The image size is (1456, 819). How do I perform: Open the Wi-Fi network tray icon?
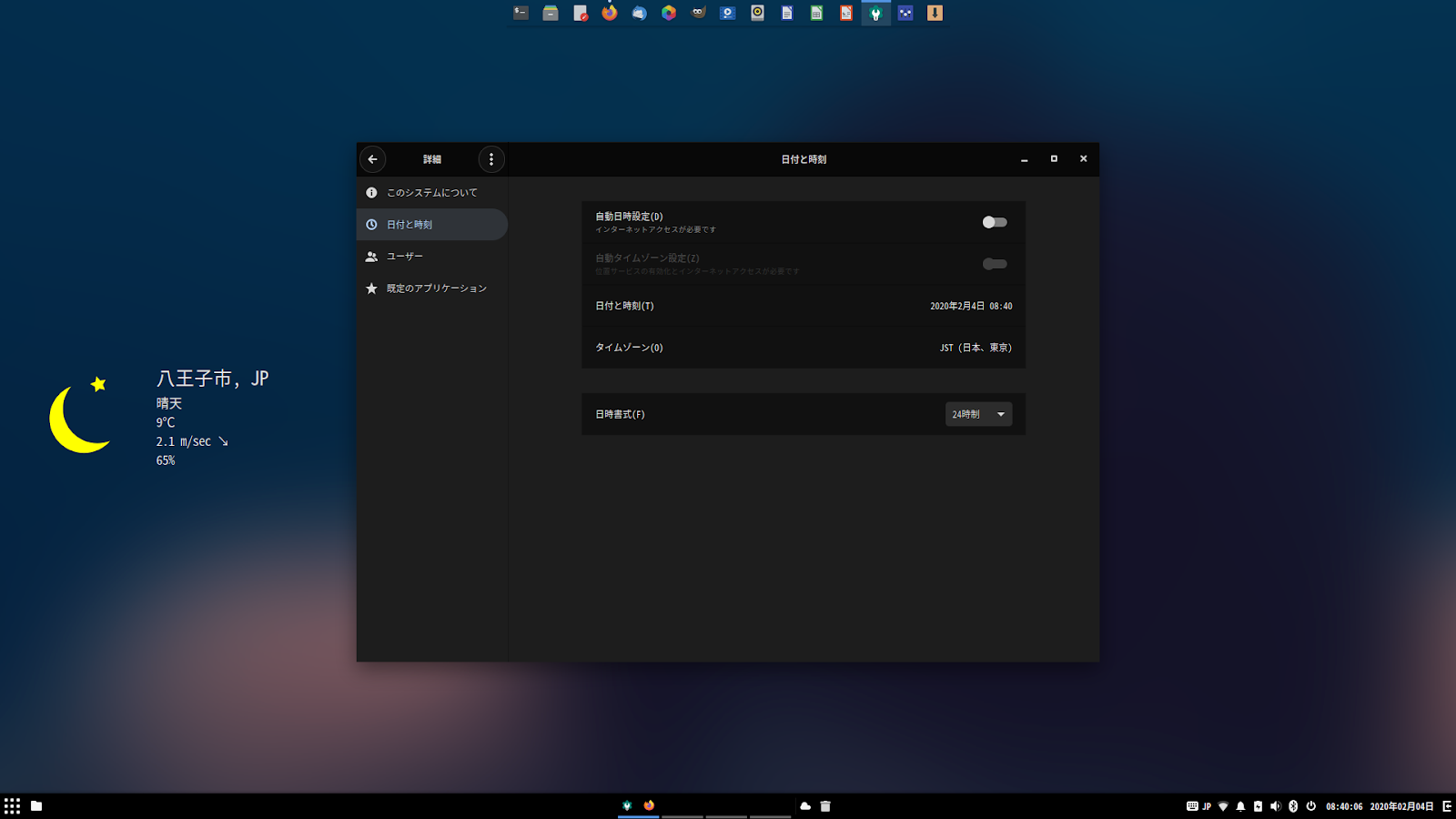tap(1223, 806)
